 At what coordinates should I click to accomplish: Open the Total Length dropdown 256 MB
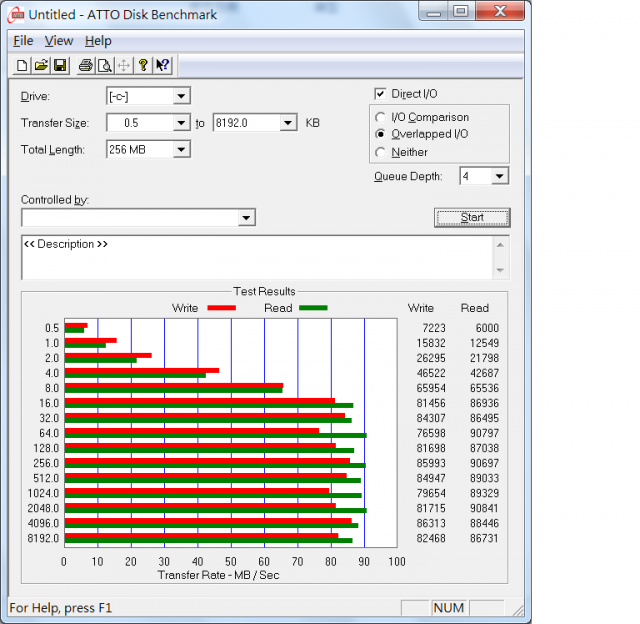[x=181, y=149]
